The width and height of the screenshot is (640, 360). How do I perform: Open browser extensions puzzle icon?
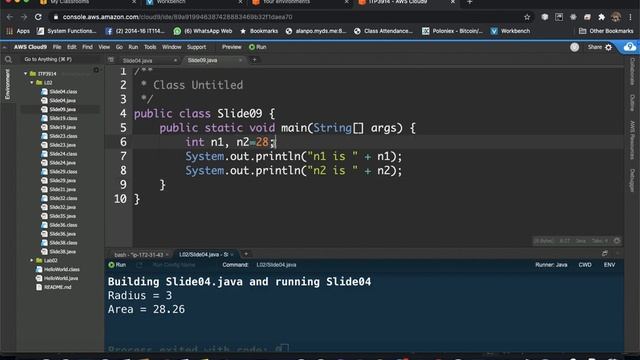(601, 17)
